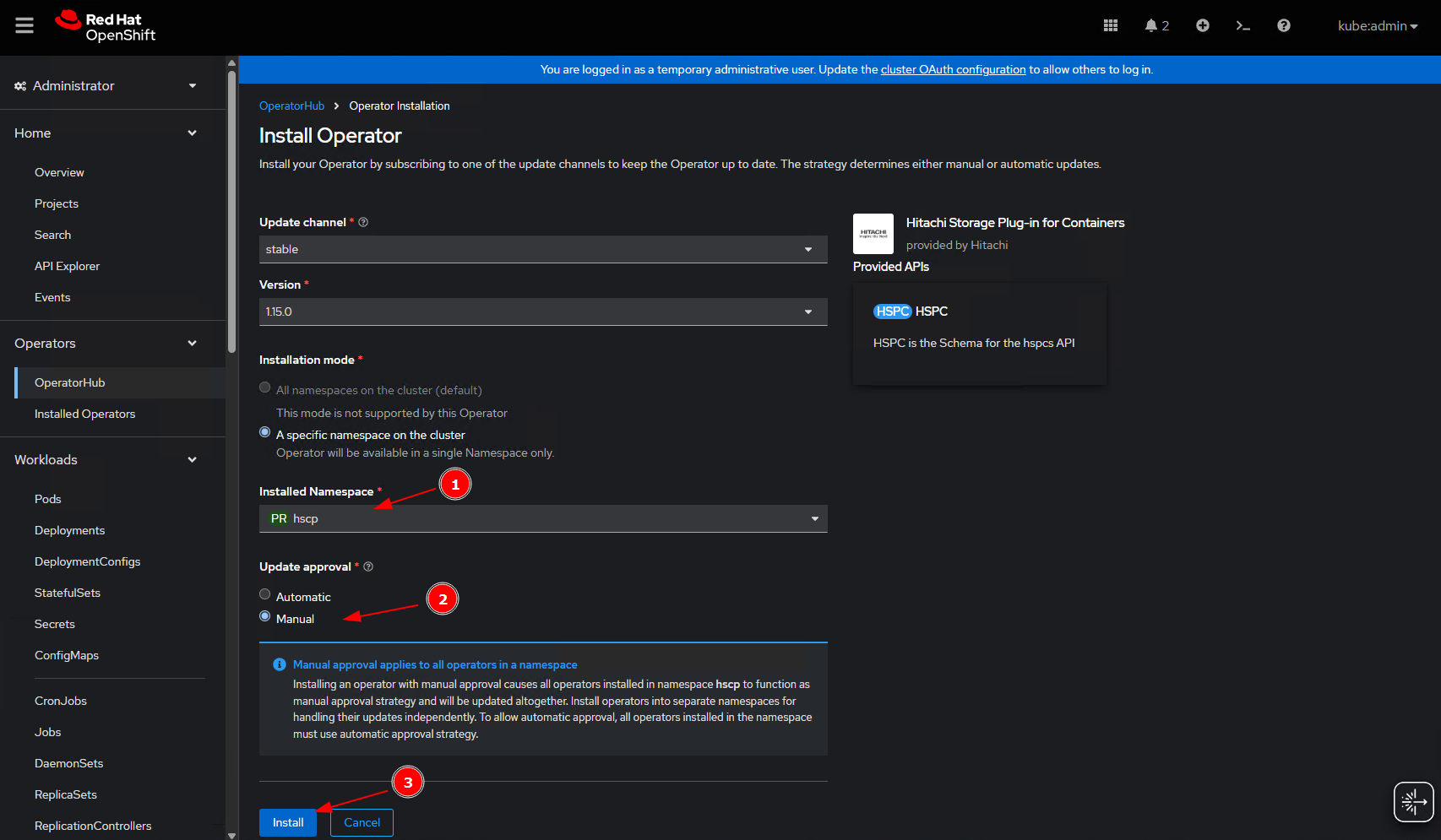
Task: Select Automatic update approval
Action: point(265,594)
